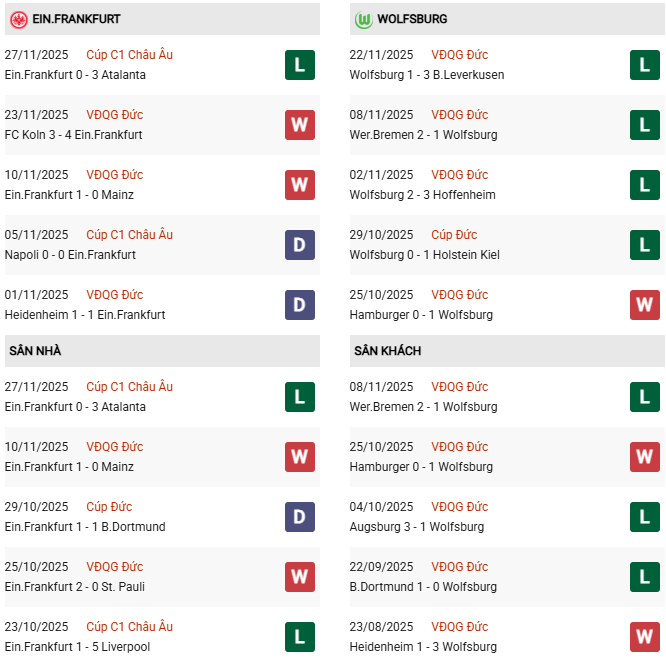Screen dimensions: 666x662
Task: Click the Eintracht Frankfurt club logo
Action: click(x=18, y=19)
